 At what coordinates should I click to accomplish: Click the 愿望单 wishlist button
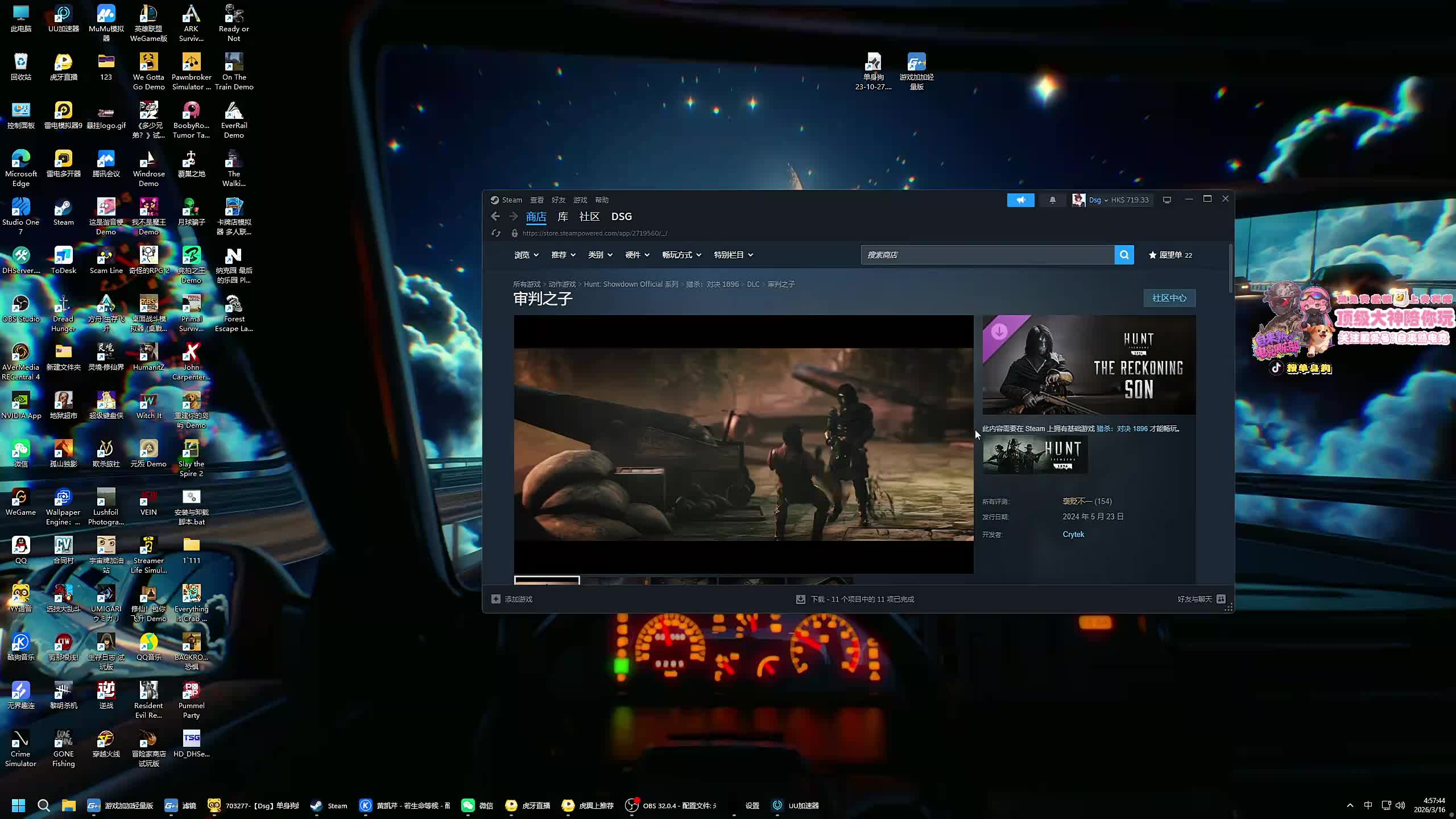[x=1170, y=255]
